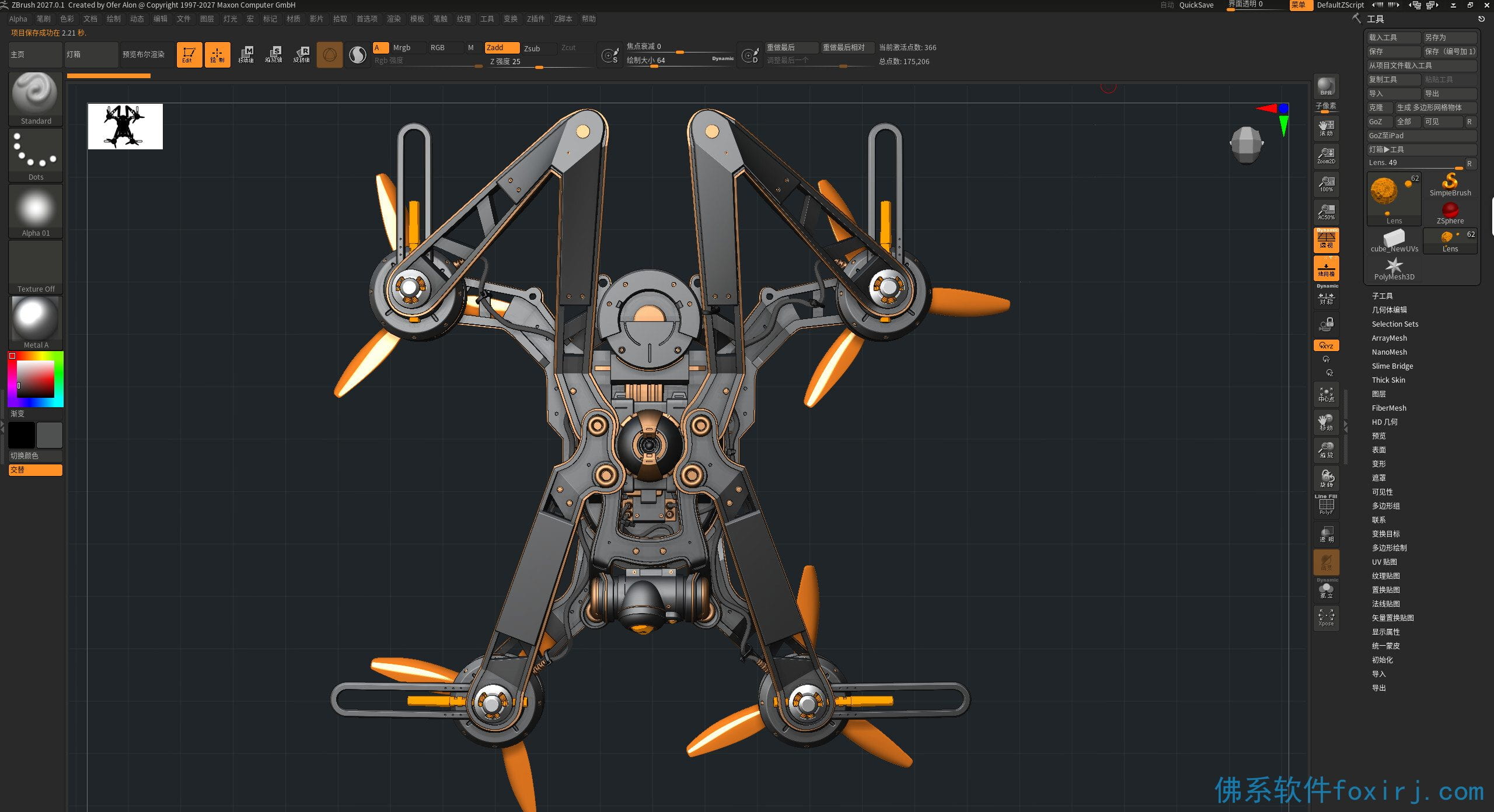Click the 旋转轴 Rotate gizmo icon

(x=302, y=55)
